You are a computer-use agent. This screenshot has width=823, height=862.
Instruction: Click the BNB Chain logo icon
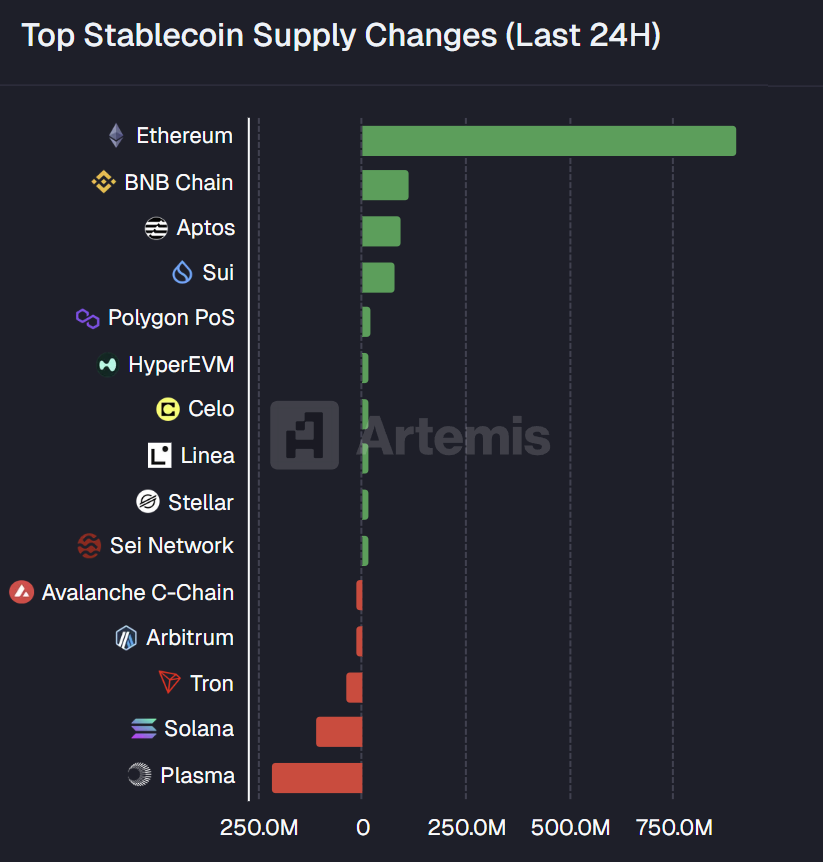point(104,182)
